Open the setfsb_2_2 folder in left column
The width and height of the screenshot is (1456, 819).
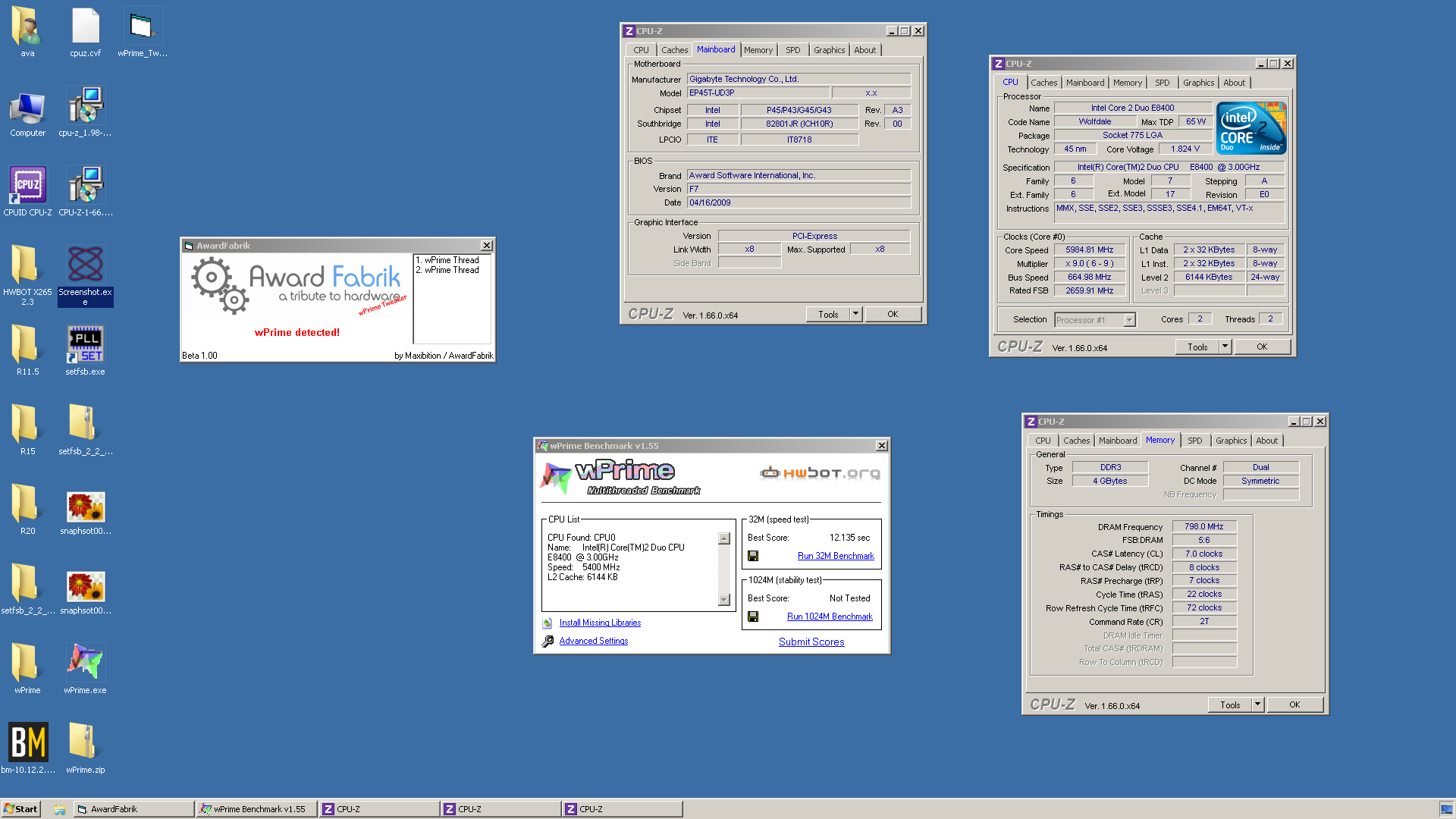[27, 589]
